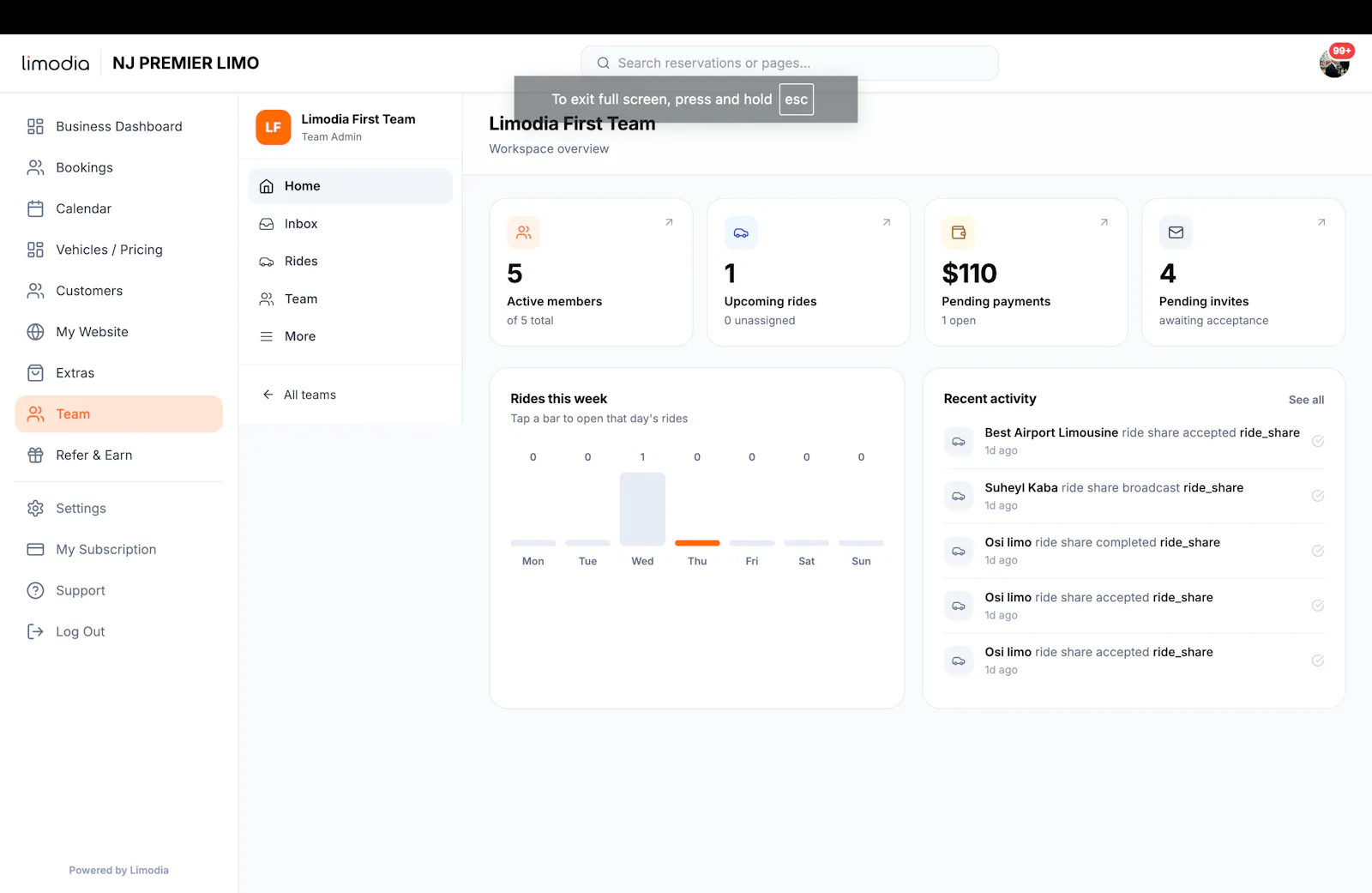
Task: Click the check icon for Best Airport Limousine activity
Action: [x=1318, y=441]
